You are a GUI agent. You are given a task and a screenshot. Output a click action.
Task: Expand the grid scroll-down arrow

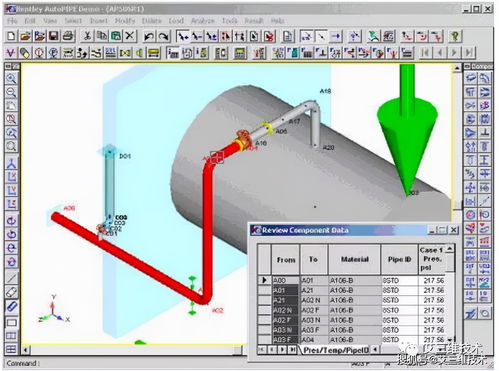point(450,339)
